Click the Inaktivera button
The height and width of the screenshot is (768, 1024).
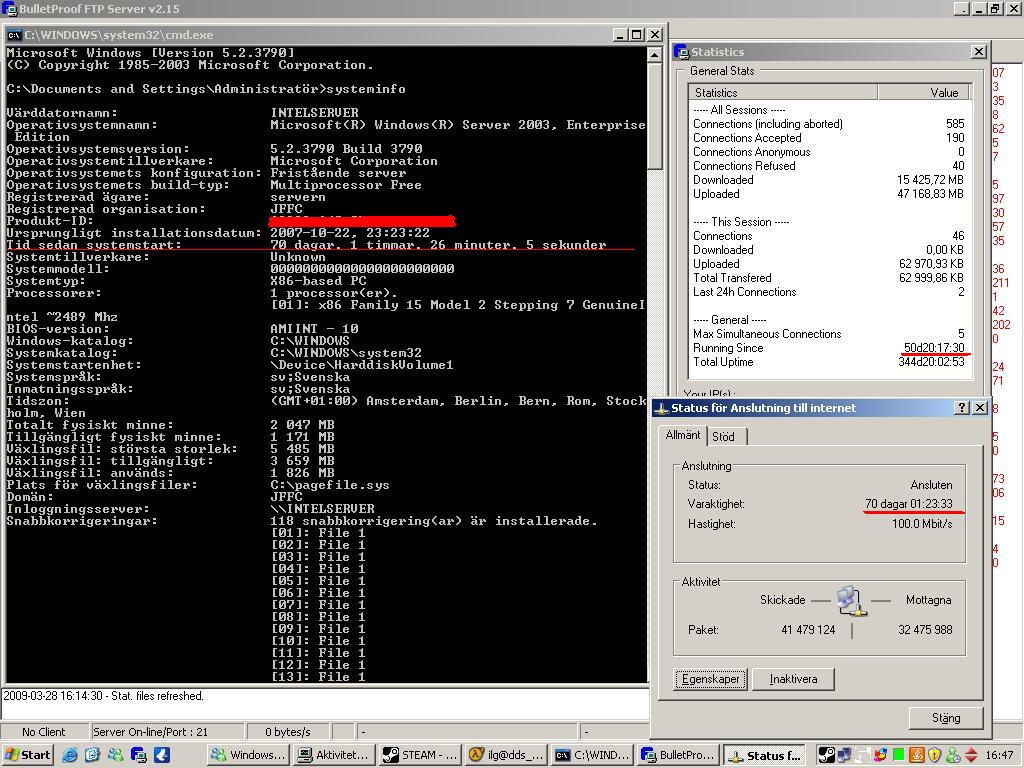(793, 679)
